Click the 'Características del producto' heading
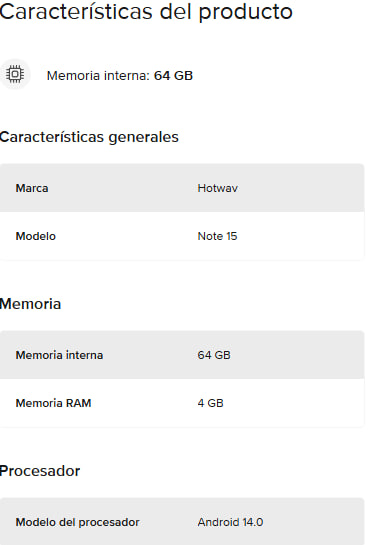This screenshot has height=545, width=368. [146, 11]
